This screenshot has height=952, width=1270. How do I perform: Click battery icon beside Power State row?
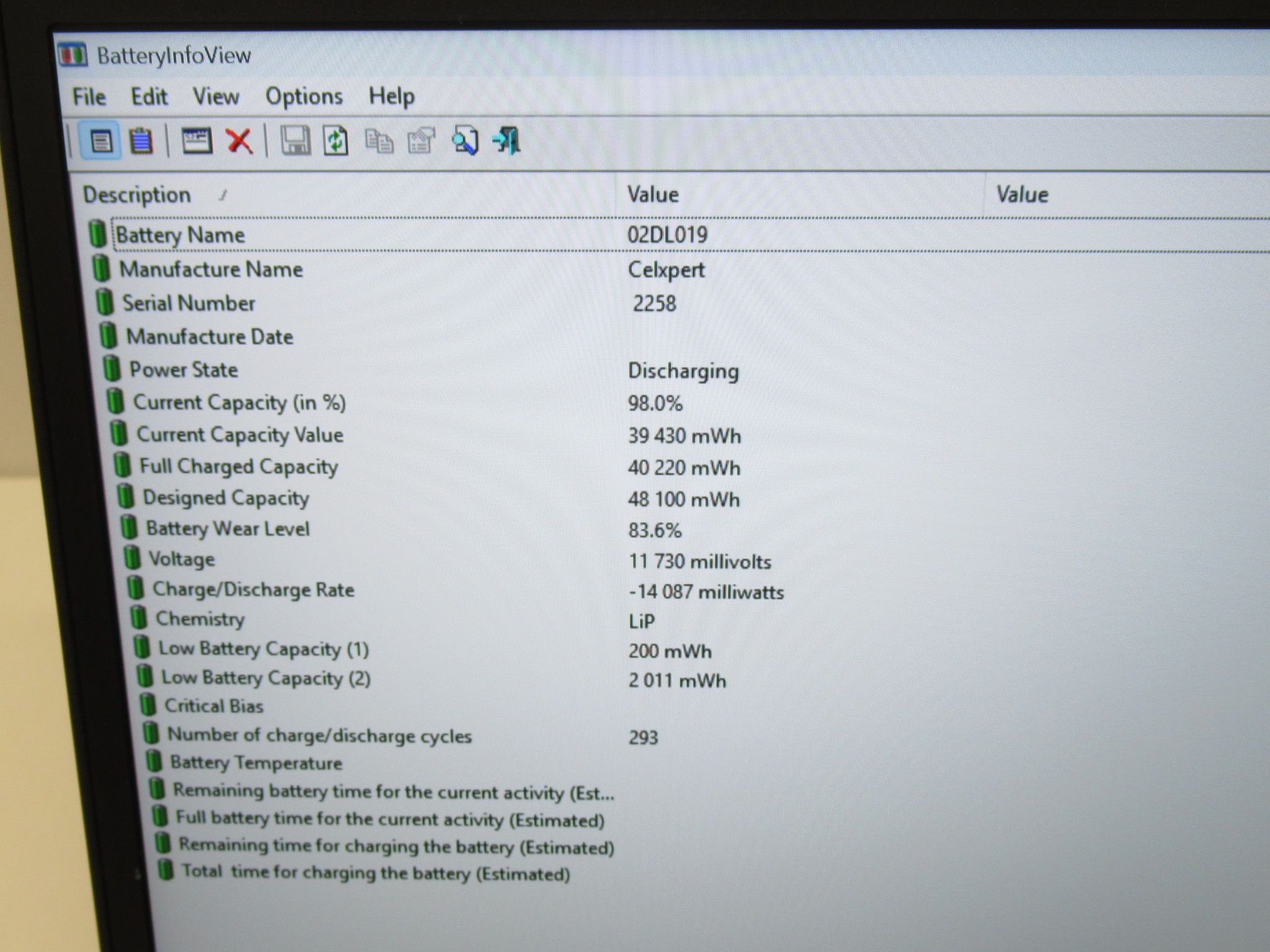pyautogui.click(x=112, y=368)
